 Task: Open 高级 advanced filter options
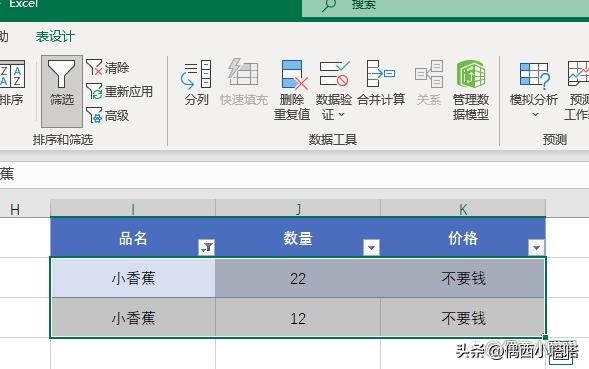pos(108,115)
